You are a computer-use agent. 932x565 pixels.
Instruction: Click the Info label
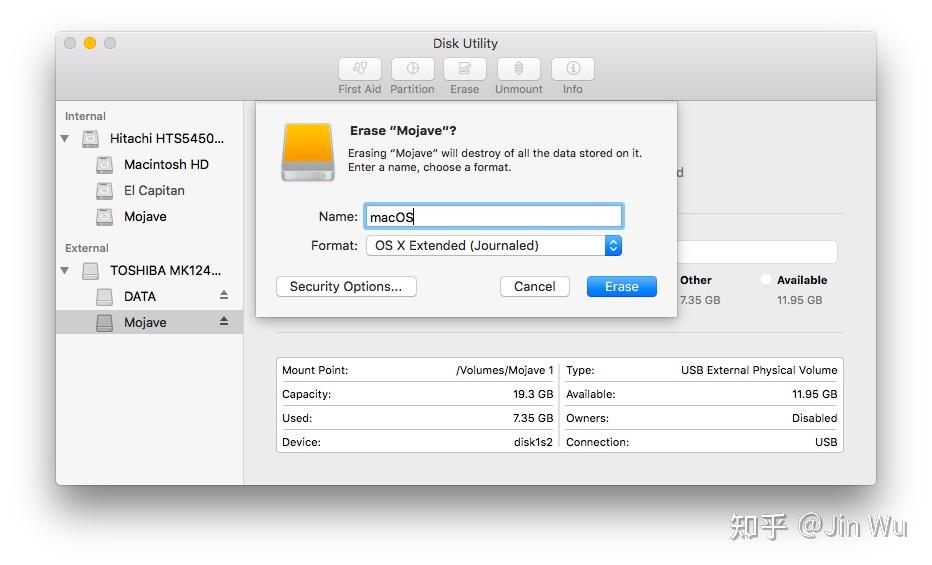[x=573, y=89]
